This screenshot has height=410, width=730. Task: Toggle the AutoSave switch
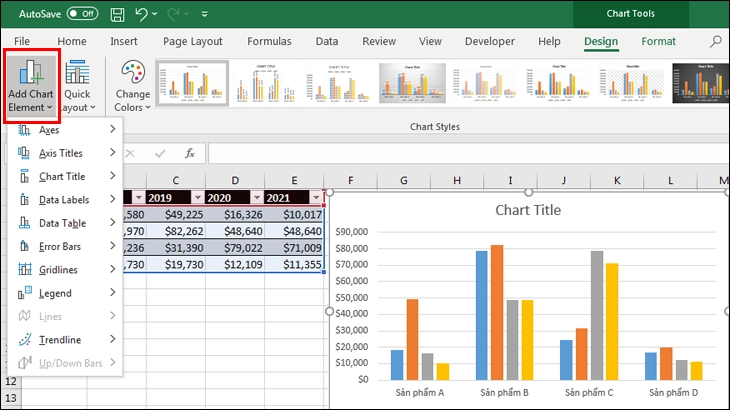tap(82, 14)
